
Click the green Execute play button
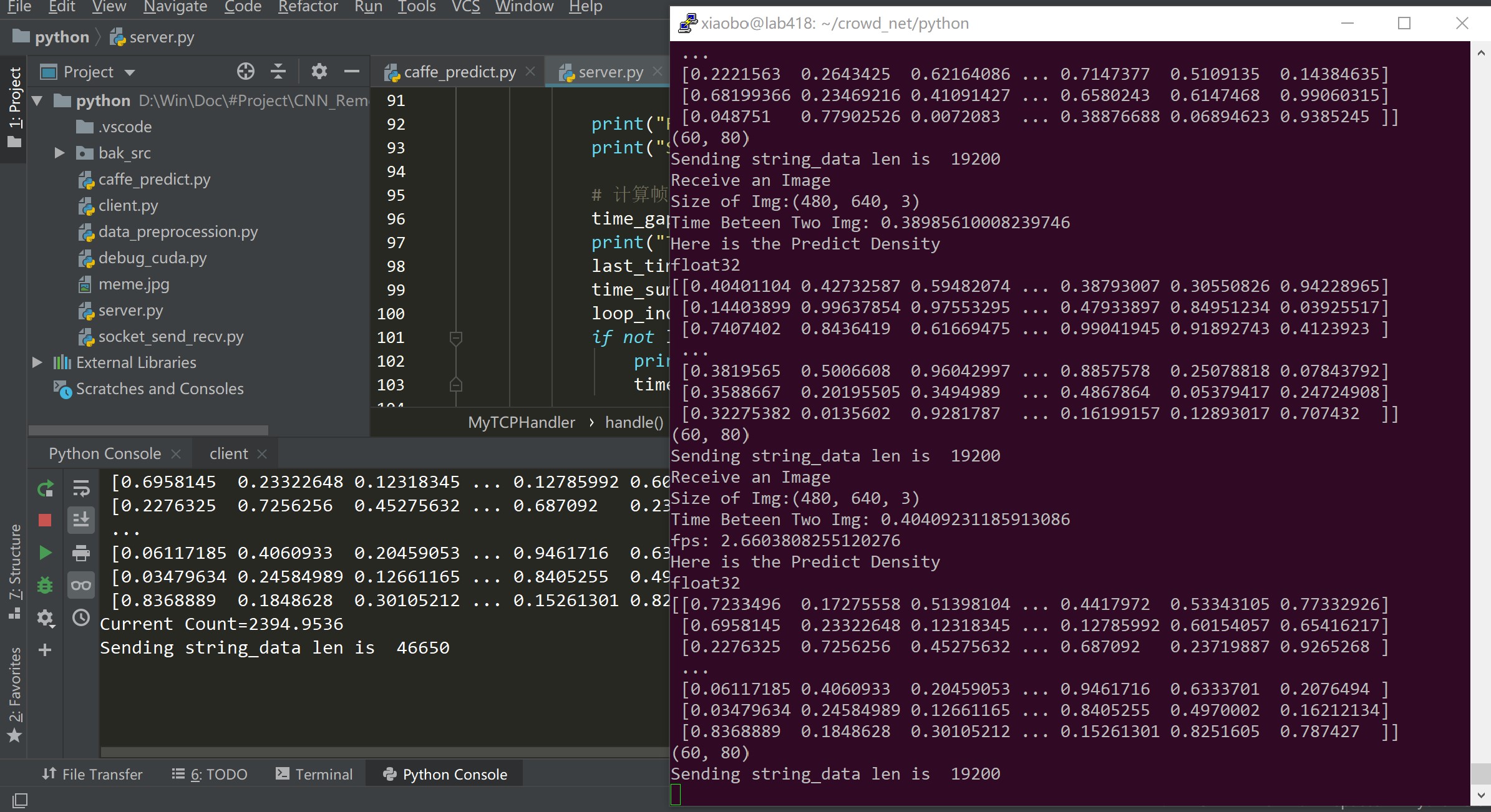pos(45,553)
